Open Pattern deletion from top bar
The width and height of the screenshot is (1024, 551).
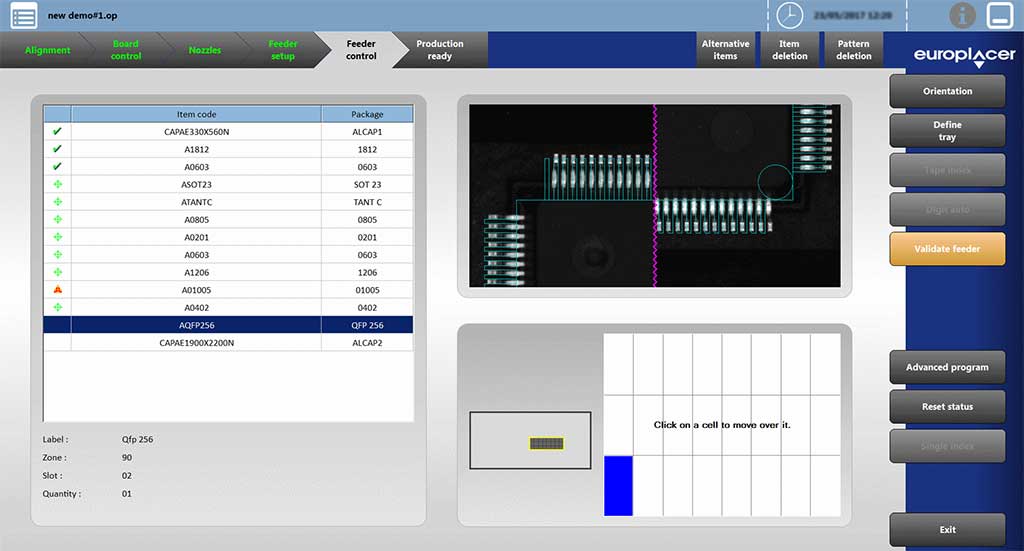853,50
